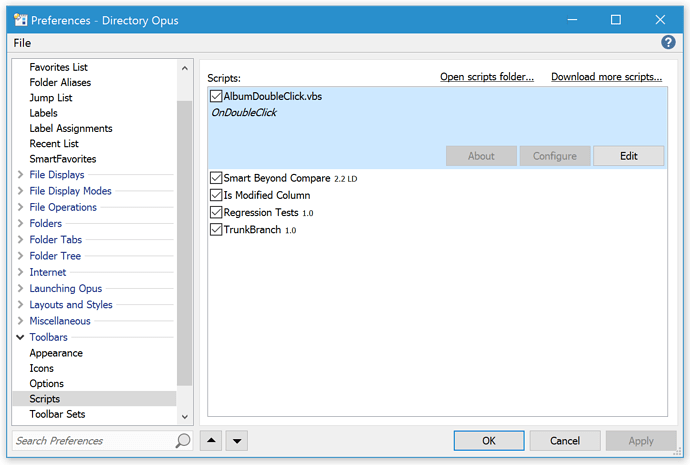Expand the File Operations category
Screen dimensions: 690x465
(x=20, y=207)
